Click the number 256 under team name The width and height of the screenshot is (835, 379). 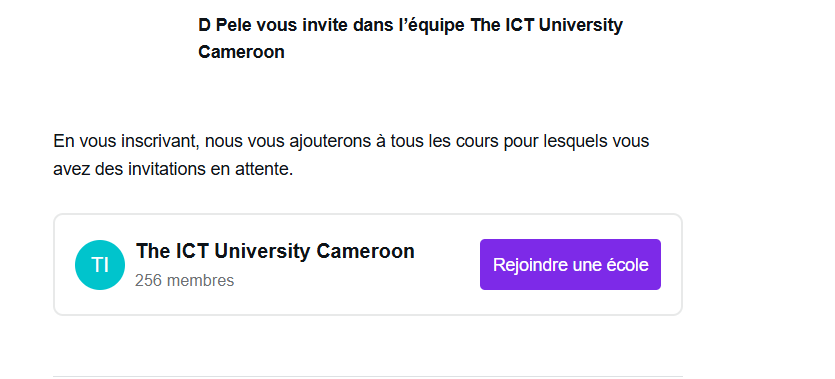coord(148,281)
